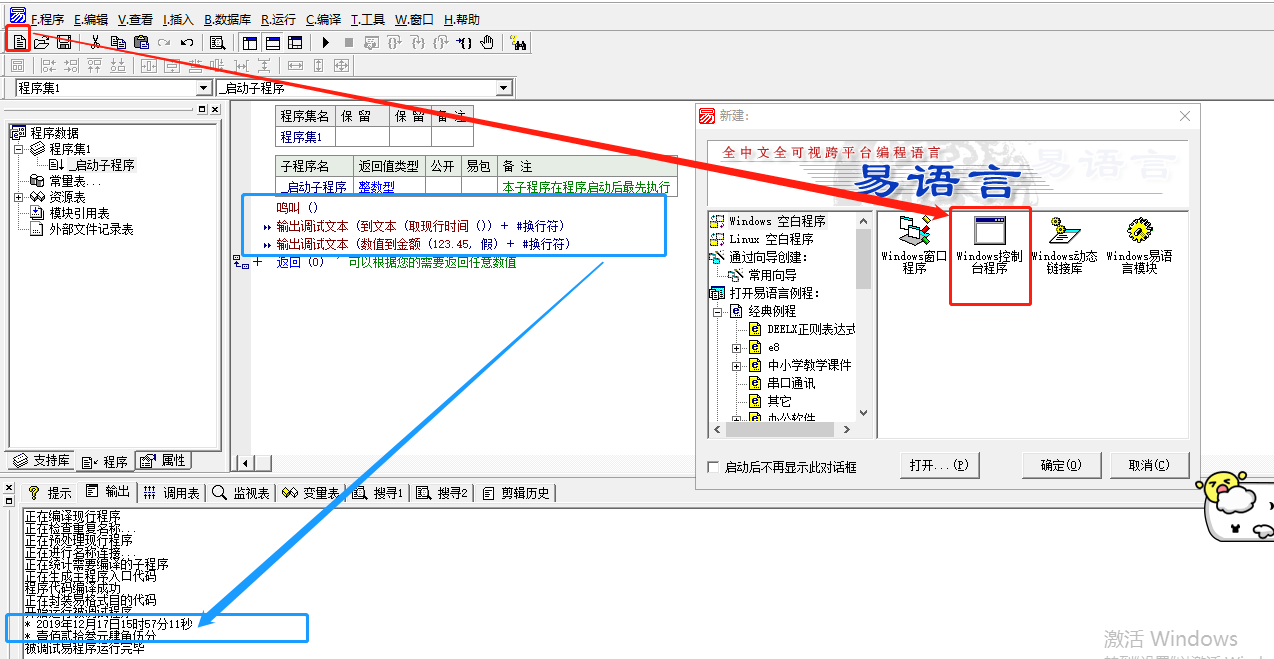
Task: Select the Windows控制台程序 icon in dialog
Action: [989, 245]
